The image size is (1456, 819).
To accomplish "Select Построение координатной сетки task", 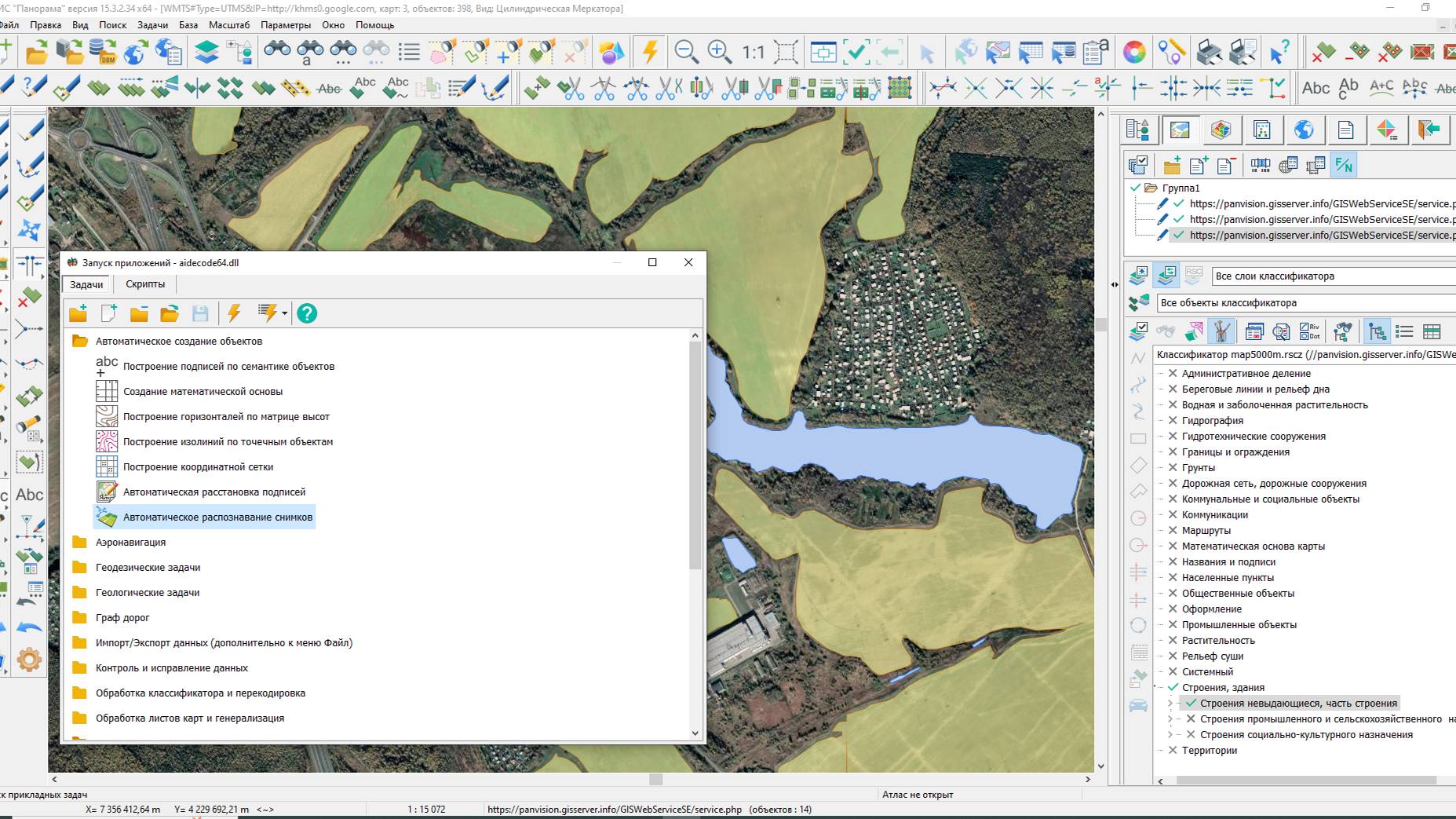I will click(x=198, y=466).
